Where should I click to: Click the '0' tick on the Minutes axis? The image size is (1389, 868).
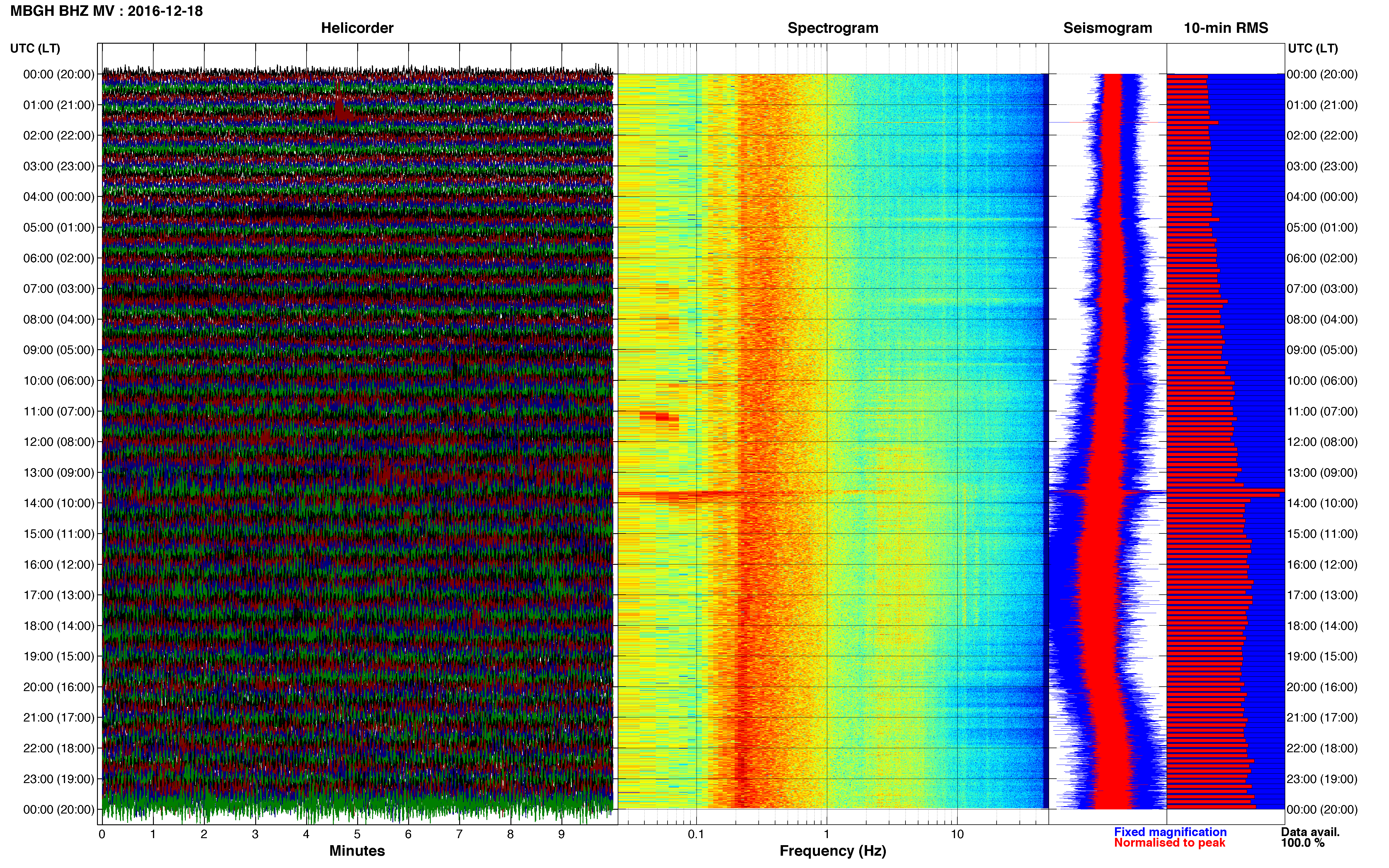tap(102, 835)
